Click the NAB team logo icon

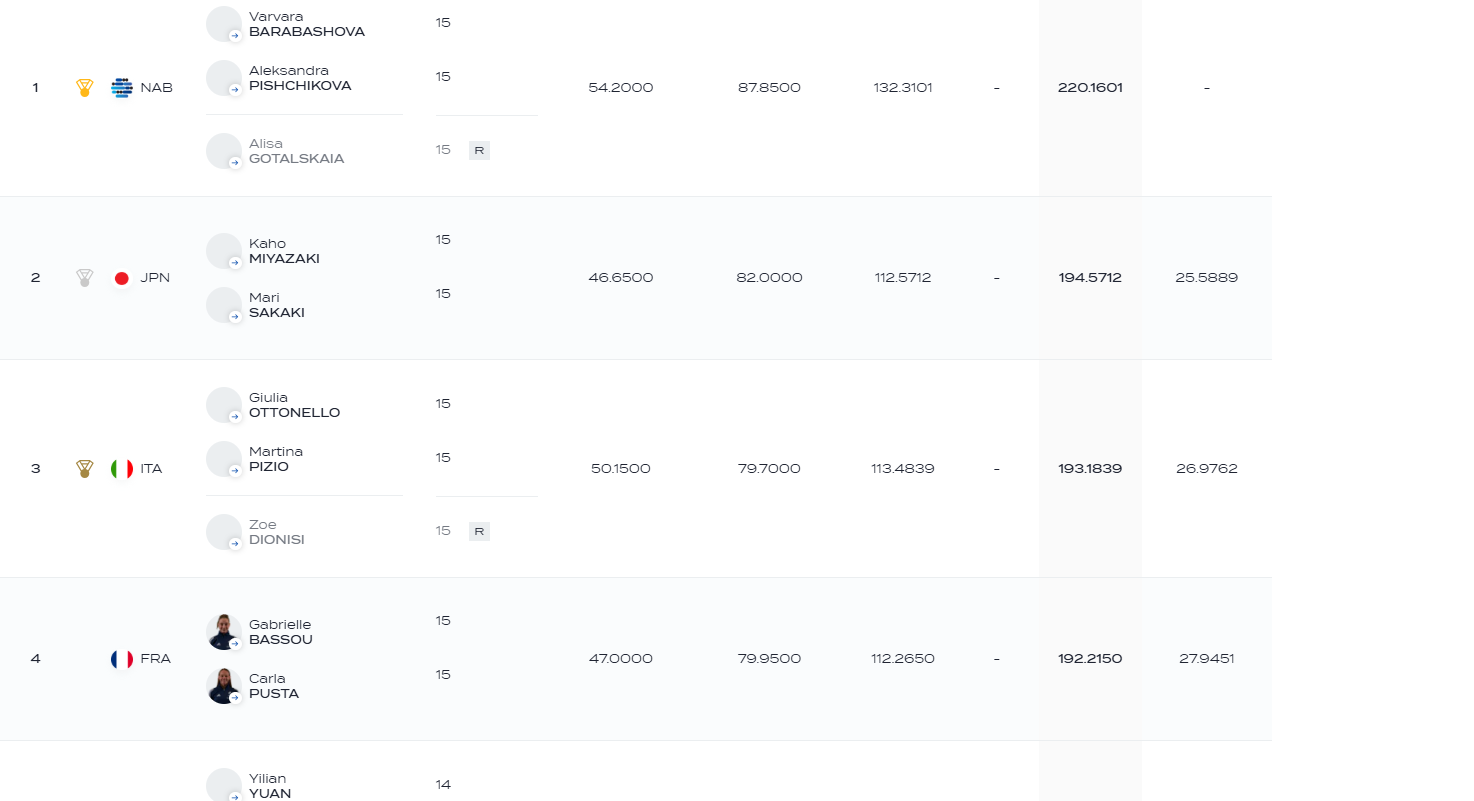122,88
